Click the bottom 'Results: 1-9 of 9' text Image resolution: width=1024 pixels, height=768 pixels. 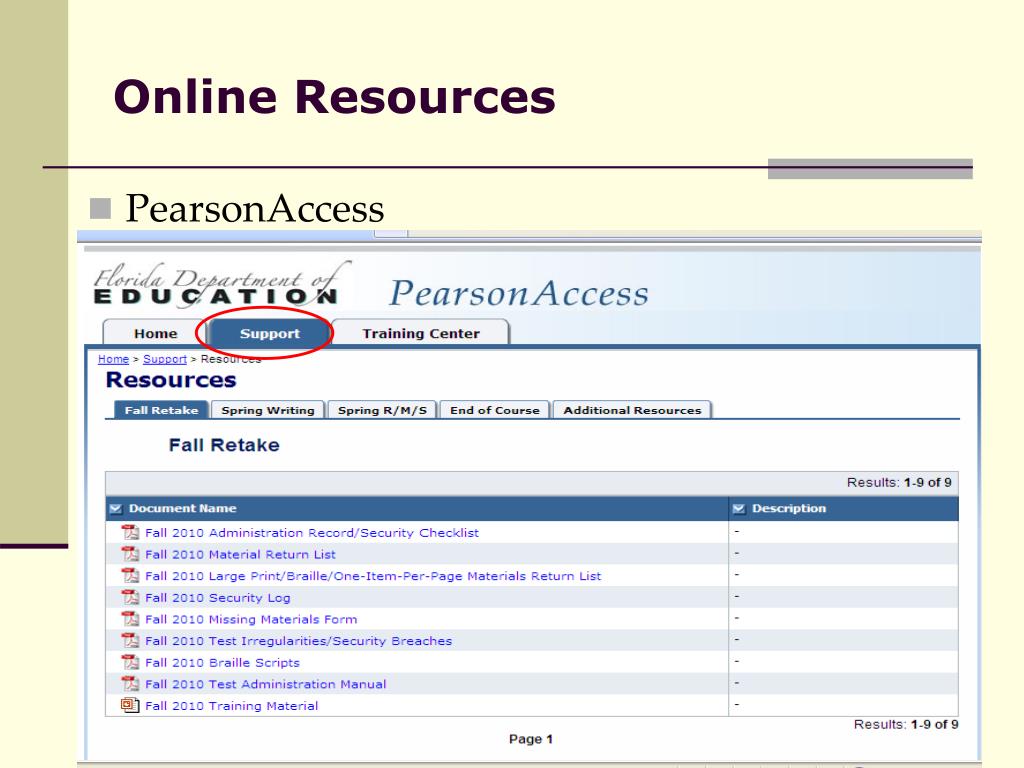pos(906,724)
